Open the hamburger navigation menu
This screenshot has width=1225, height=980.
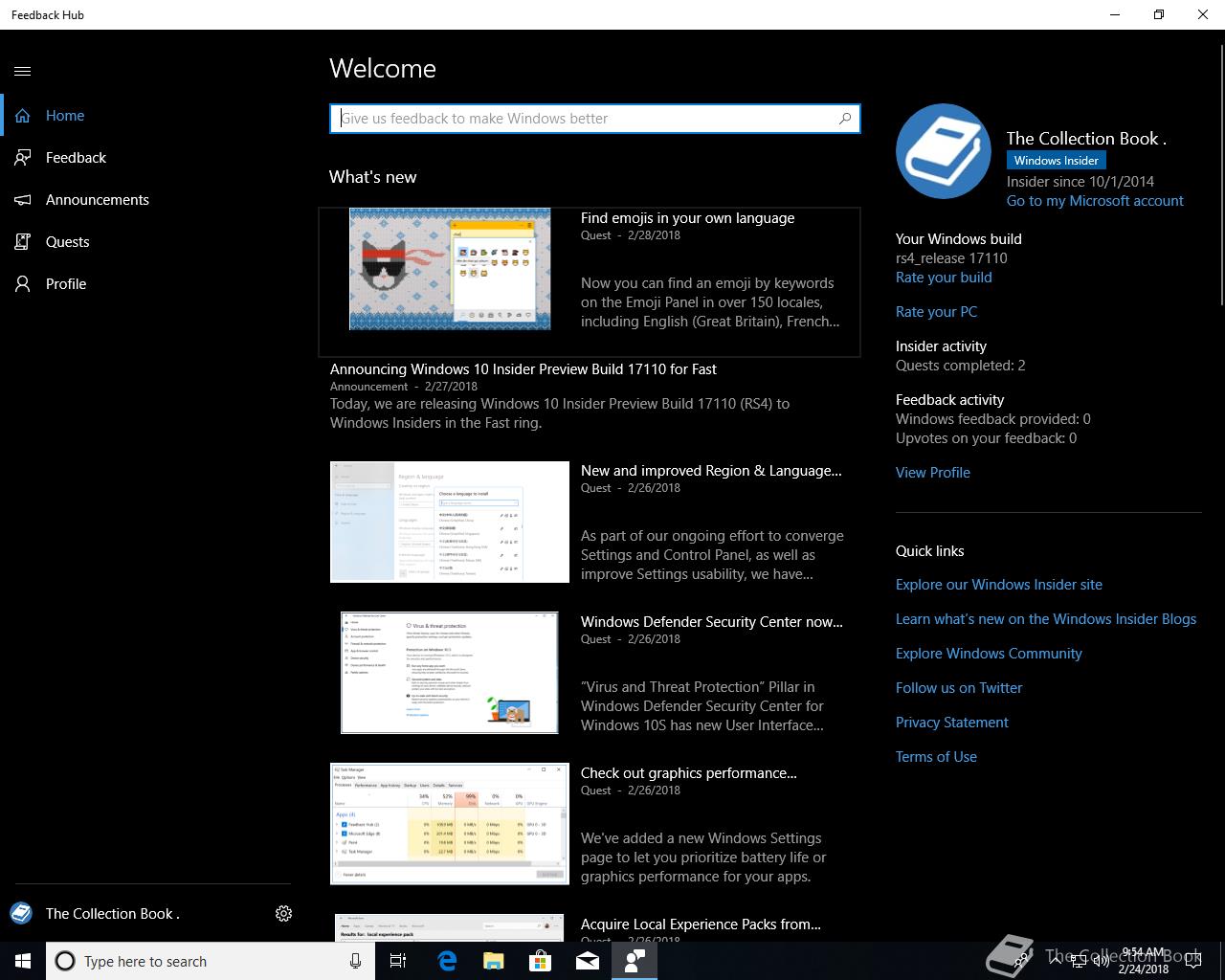[x=23, y=71]
